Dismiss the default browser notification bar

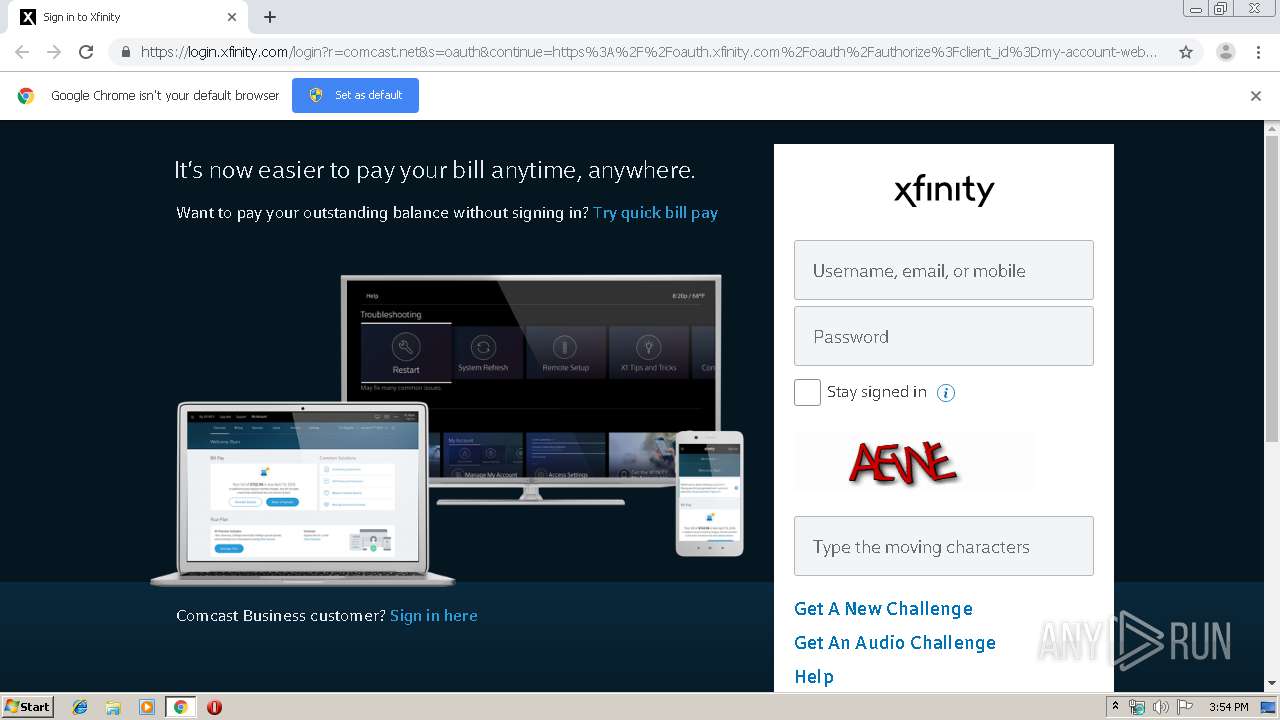click(1256, 96)
